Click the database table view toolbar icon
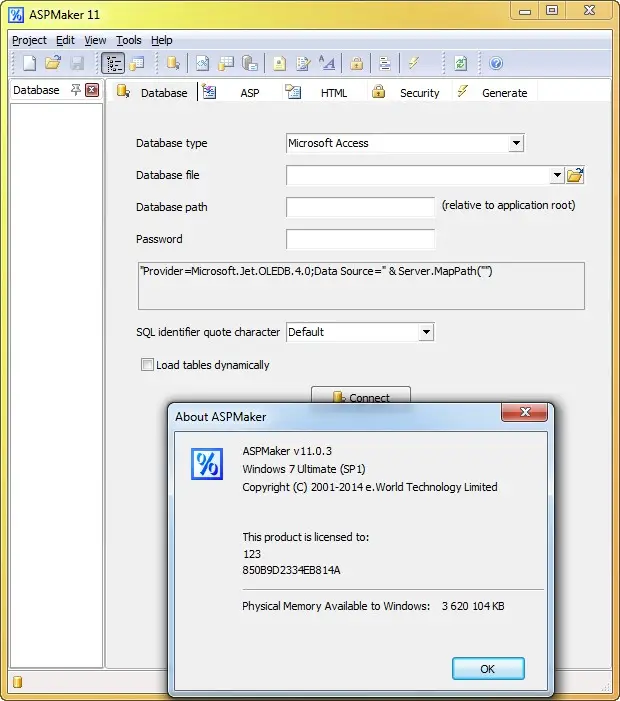The width and height of the screenshot is (620, 701). pyautogui.click(x=137, y=63)
